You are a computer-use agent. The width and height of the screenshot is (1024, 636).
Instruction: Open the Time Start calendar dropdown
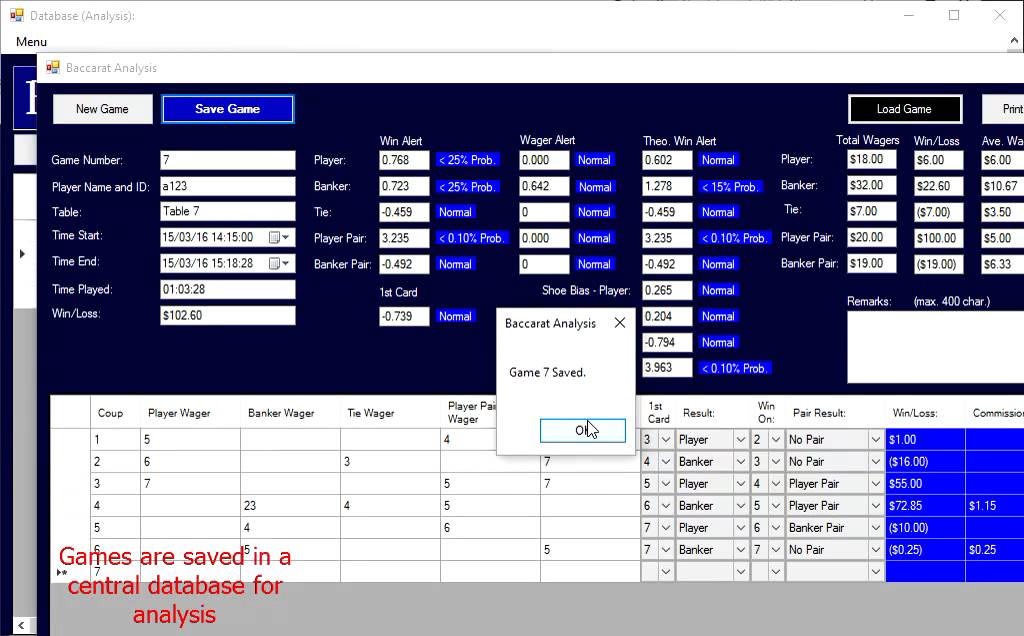click(x=280, y=237)
